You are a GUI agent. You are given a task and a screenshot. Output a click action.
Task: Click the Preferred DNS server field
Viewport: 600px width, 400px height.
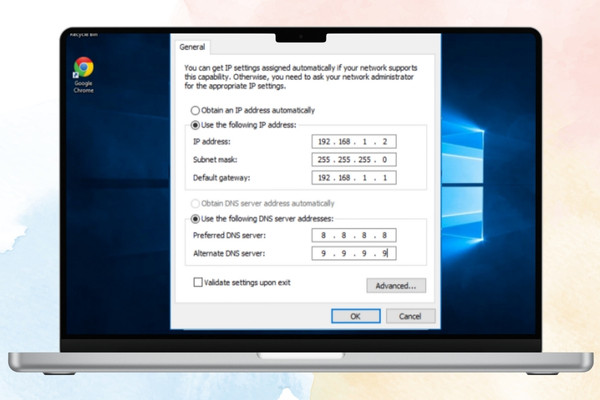[354, 235]
